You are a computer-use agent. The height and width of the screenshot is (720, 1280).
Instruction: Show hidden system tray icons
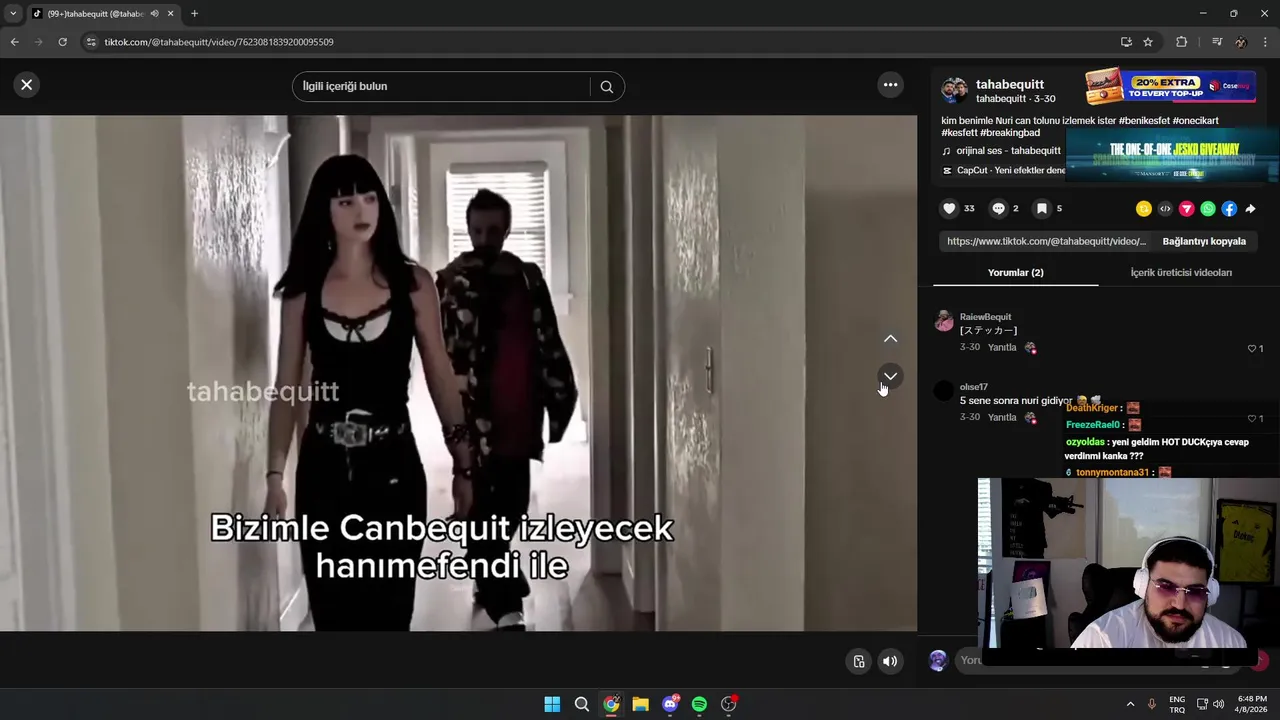click(x=1130, y=704)
